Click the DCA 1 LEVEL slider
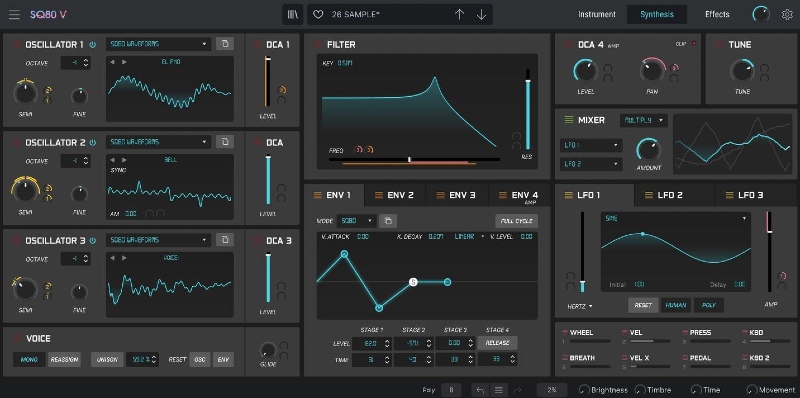Image resolution: width=800 pixels, height=398 pixels. [267, 82]
